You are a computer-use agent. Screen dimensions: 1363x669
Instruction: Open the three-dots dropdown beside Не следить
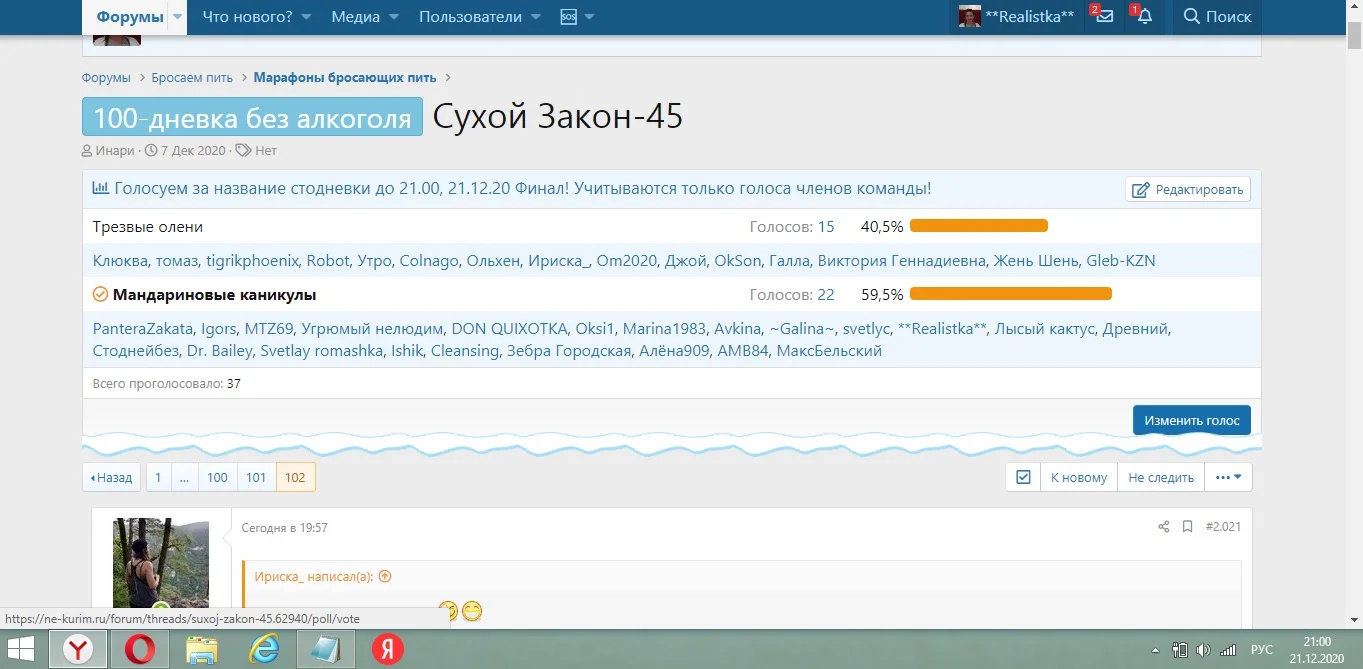(x=1227, y=477)
